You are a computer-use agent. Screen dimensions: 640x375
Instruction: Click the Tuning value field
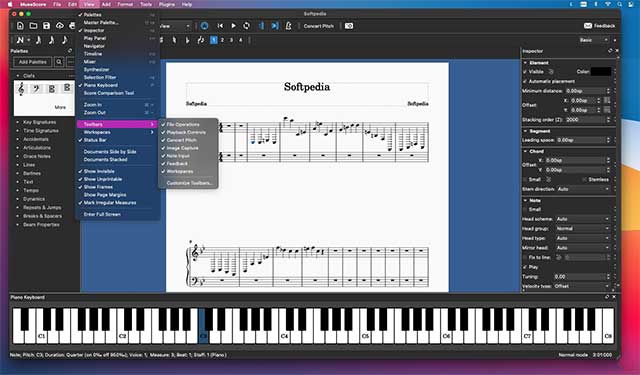click(582, 277)
